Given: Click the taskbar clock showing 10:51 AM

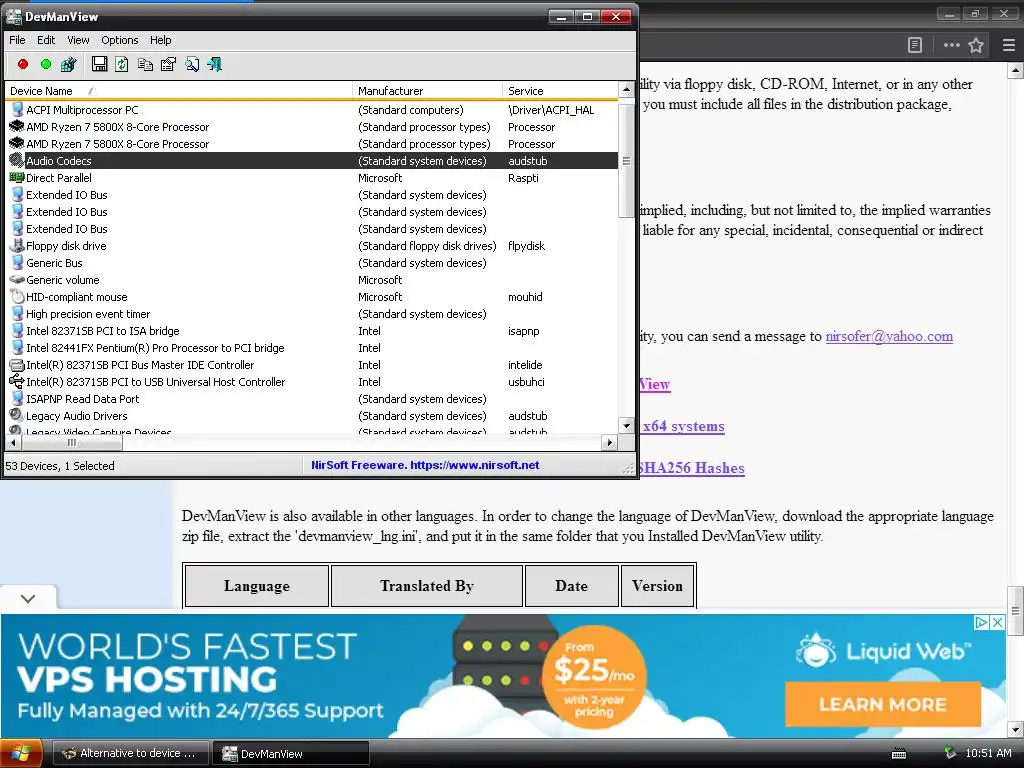Looking at the screenshot, I should tap(988, 753).
